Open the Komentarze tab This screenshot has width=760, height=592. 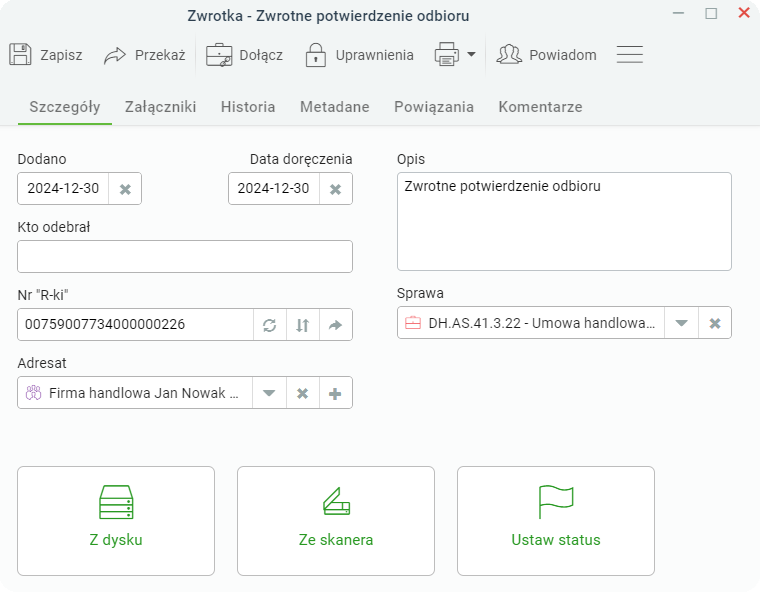[540, 107]
